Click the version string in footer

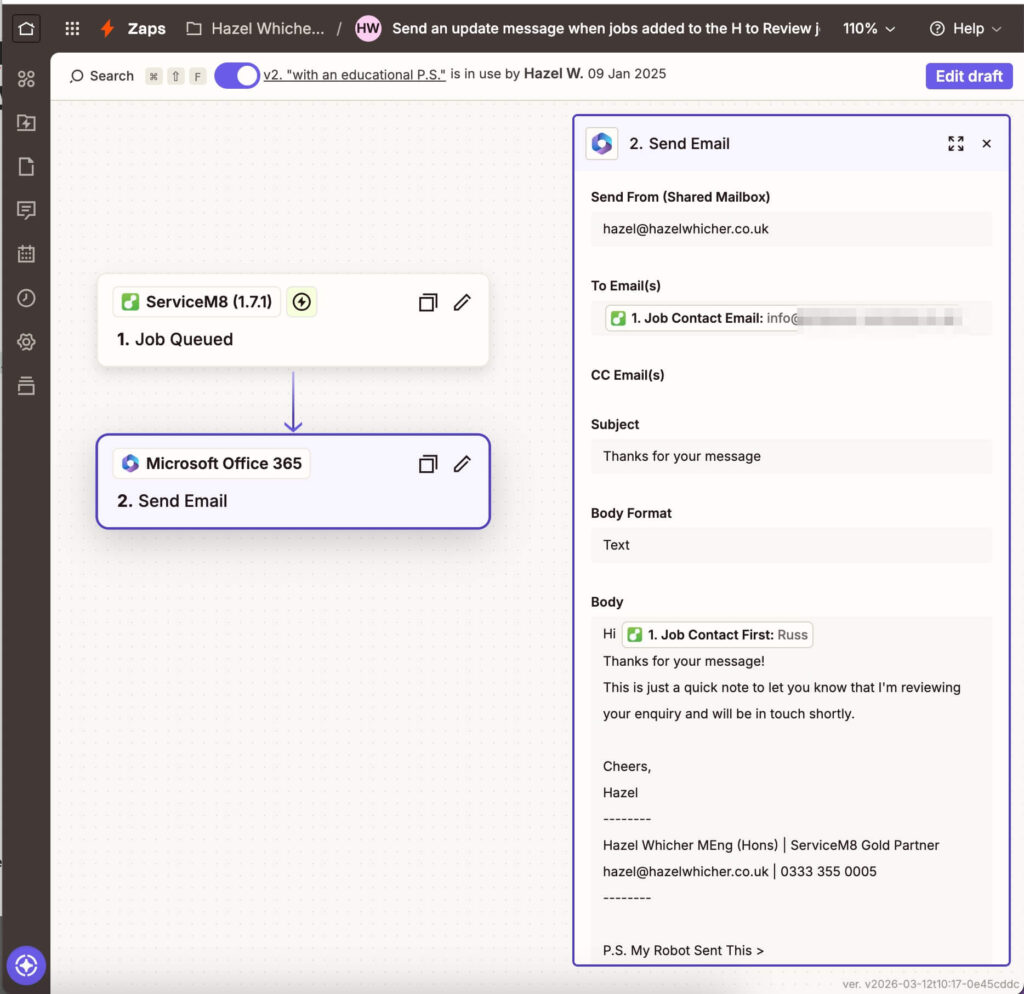pyautogui.click(x=931, y=984)
